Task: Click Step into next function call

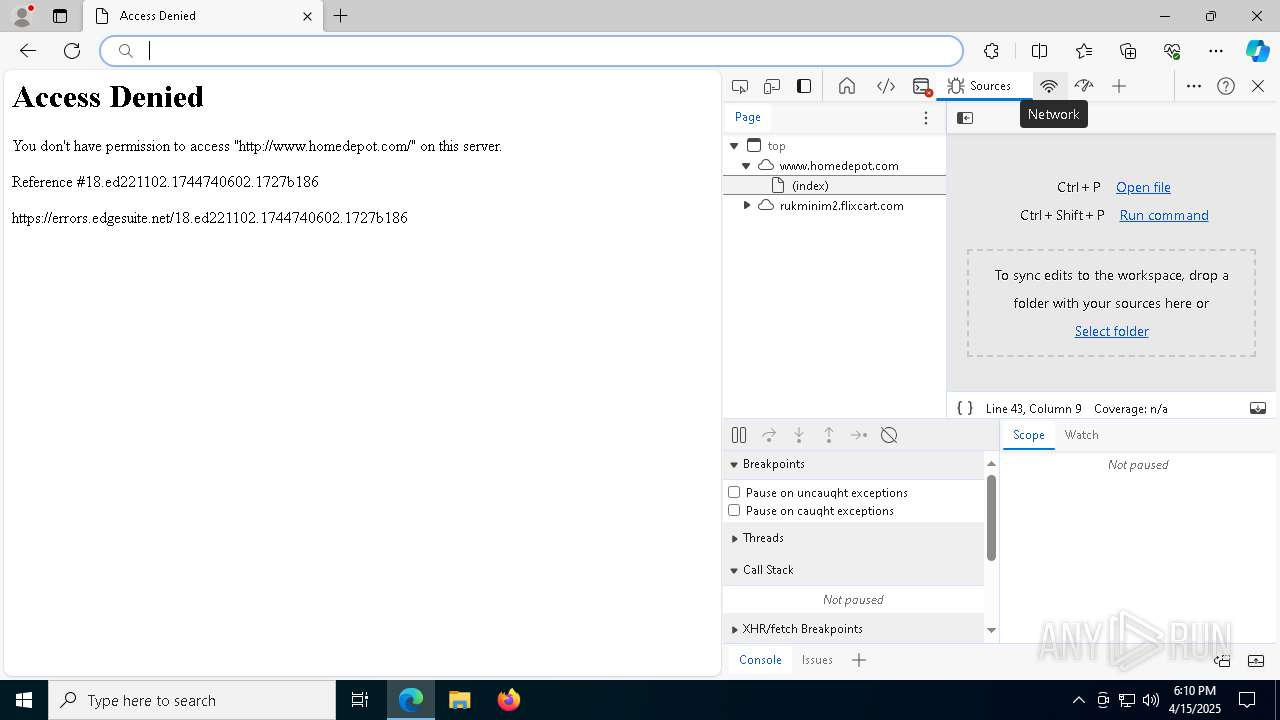Action: coord(799,435)
